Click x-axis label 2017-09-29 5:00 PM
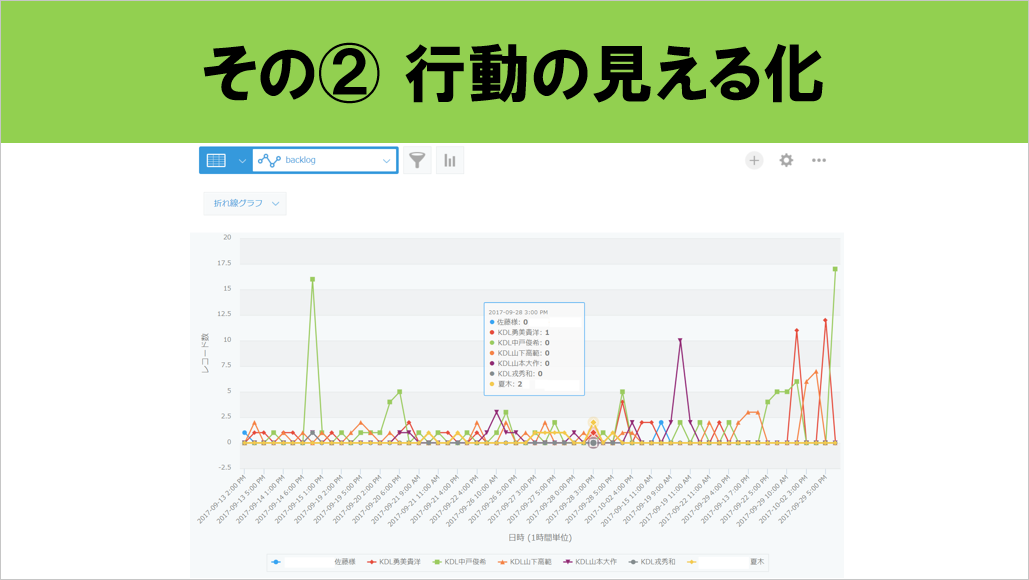 click(x=802, y=499)
